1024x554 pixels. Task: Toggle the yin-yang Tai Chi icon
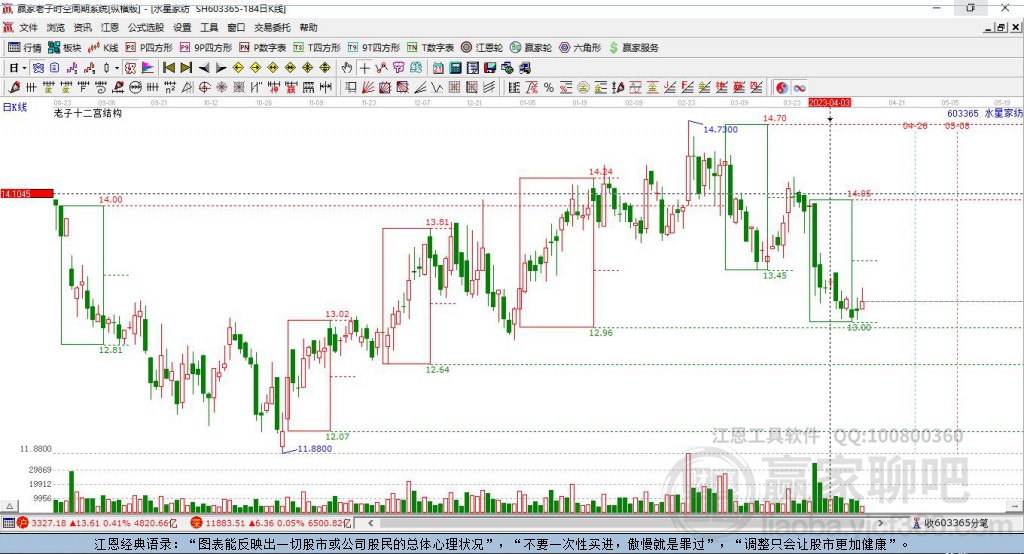pyautogui.click(x=782, y=88)
